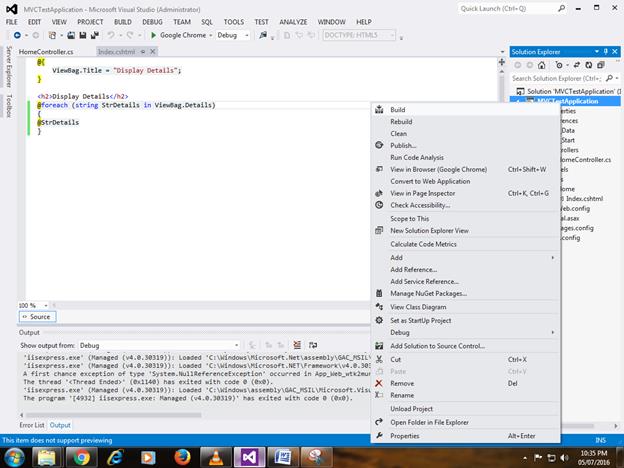Screen dimensions: 624x468
Task: Click the Home icon in Solution Explorer
Action: (539, 64)
